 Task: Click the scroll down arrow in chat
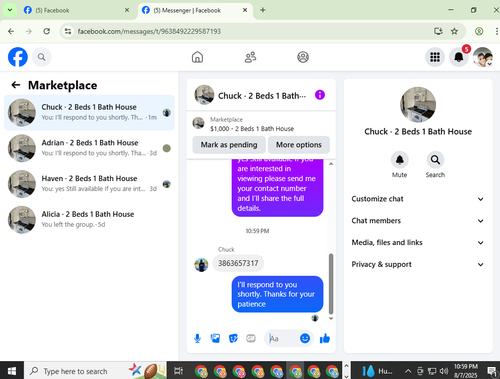[331, 318]
